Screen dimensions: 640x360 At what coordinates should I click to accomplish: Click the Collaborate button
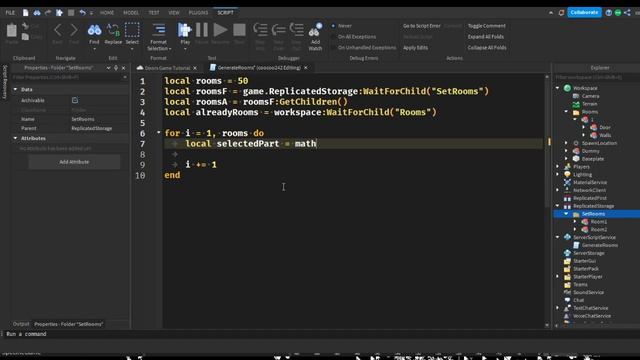pyautogui.click(x=584, y=13)
